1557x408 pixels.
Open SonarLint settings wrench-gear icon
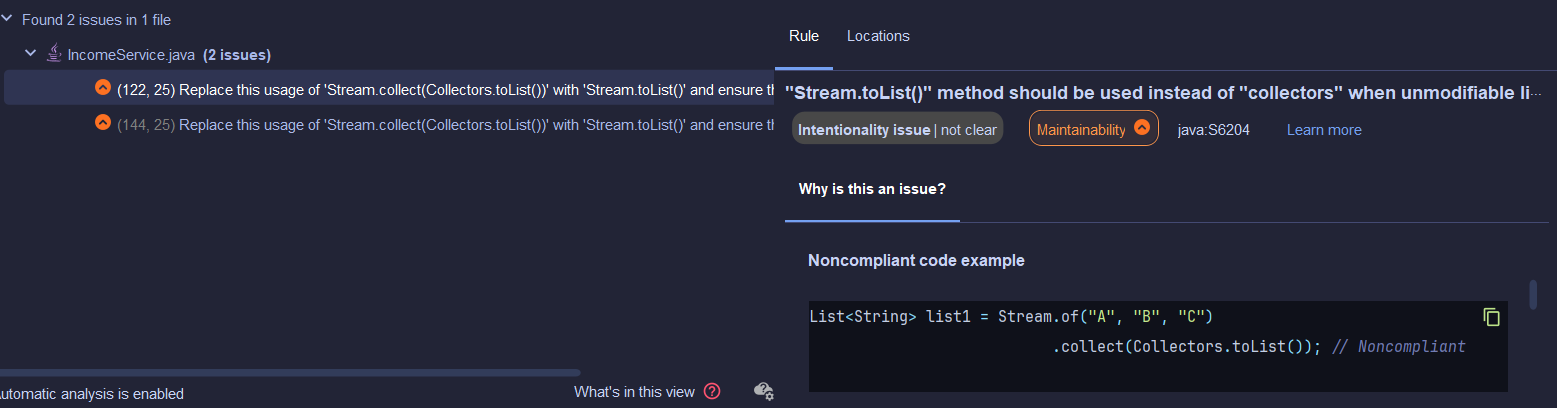[x=763, y=391]
